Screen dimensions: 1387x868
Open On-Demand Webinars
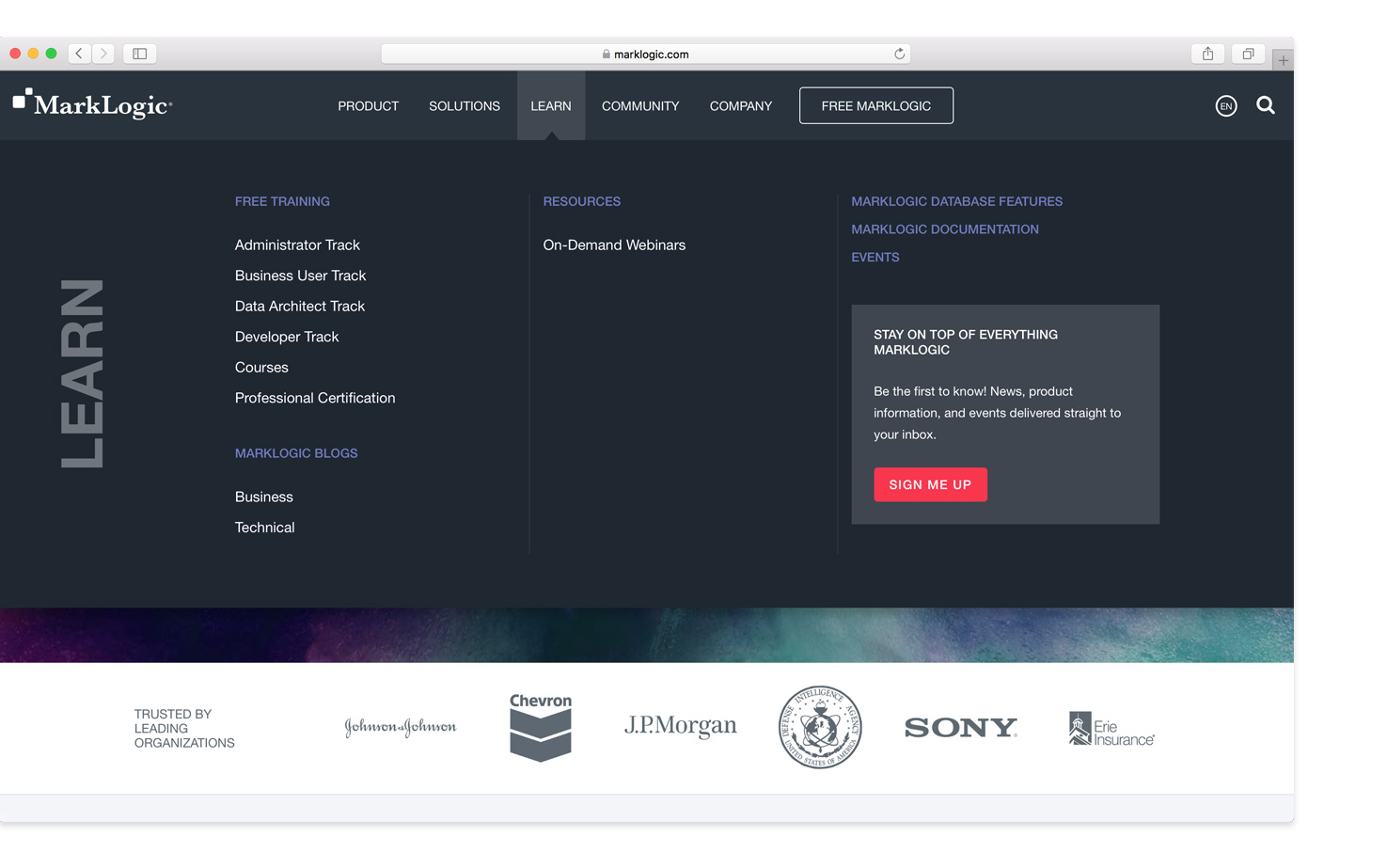(x=614, y=245)
